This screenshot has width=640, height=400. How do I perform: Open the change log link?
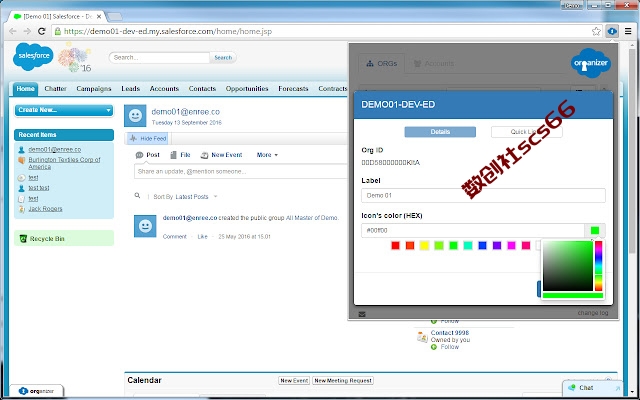(593, 313)
